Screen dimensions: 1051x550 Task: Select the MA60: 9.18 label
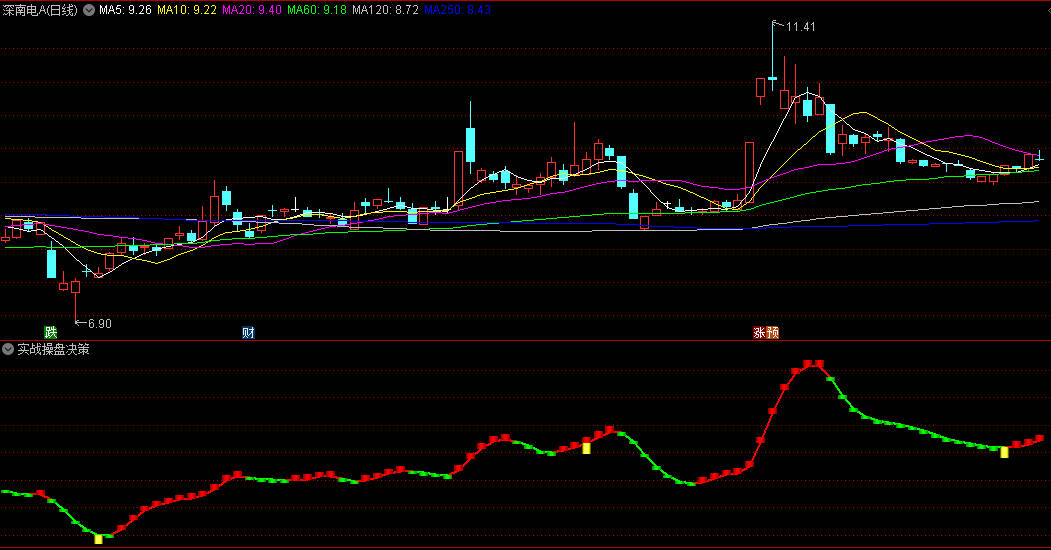click(x=316, y=10)
